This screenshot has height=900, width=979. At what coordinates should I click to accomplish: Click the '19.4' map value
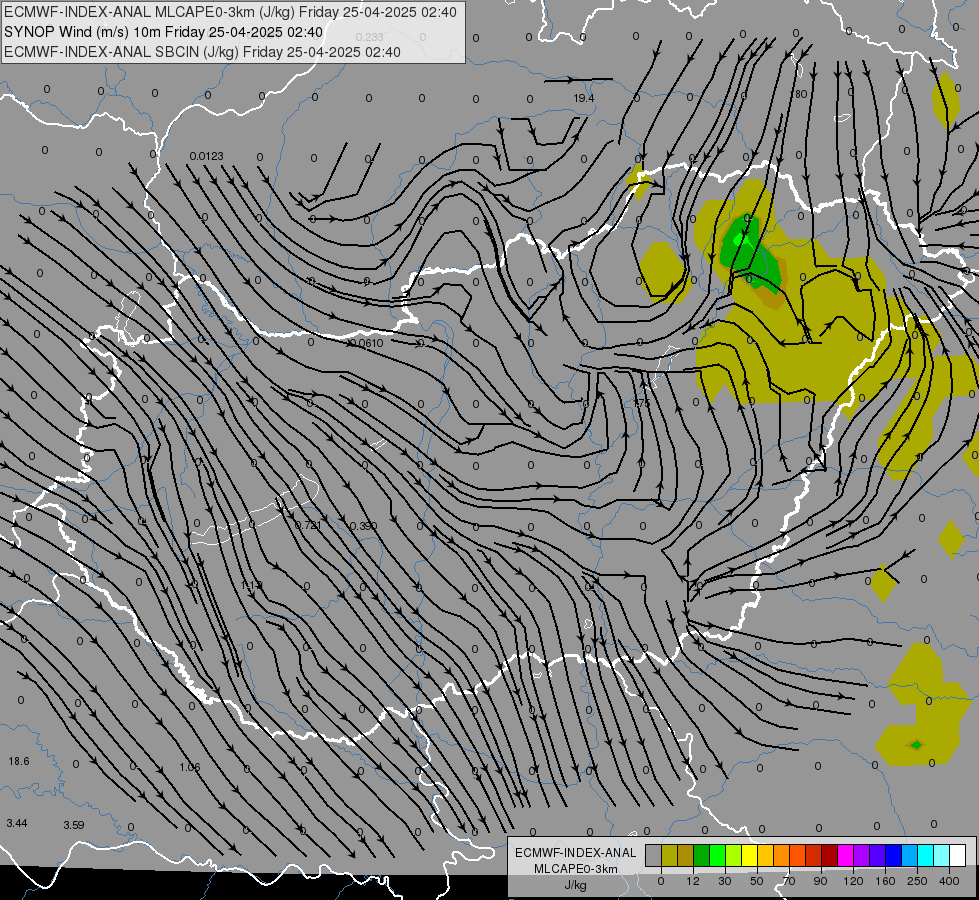point(584,99)
